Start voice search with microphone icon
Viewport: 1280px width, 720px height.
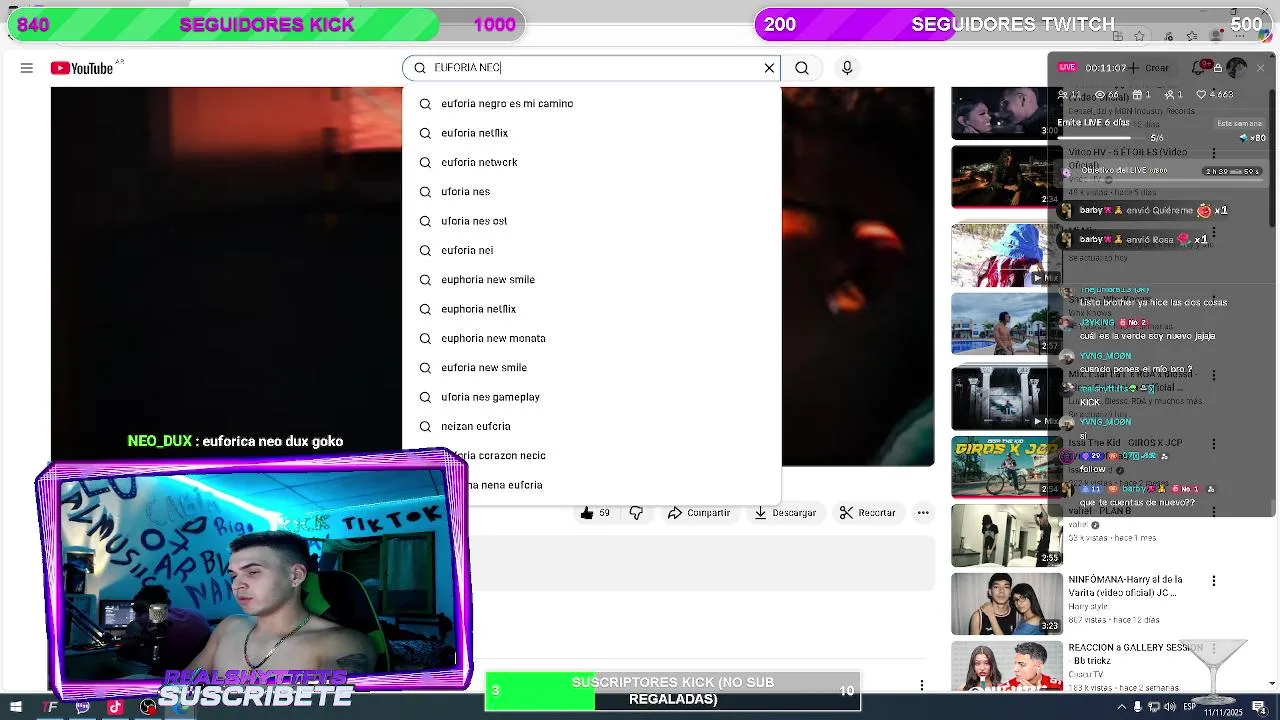click(847, 68)
